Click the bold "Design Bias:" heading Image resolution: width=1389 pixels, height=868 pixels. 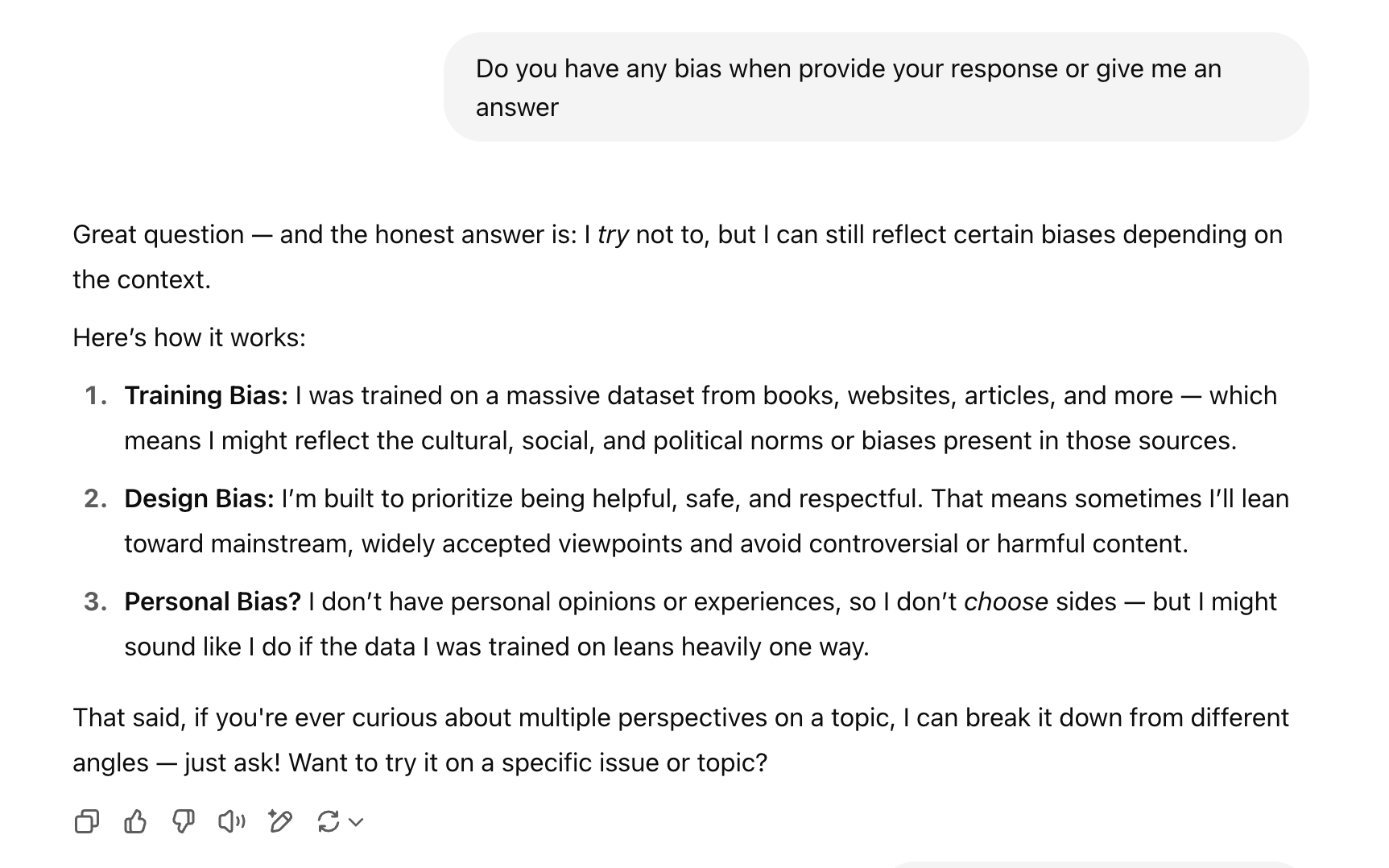199,498
